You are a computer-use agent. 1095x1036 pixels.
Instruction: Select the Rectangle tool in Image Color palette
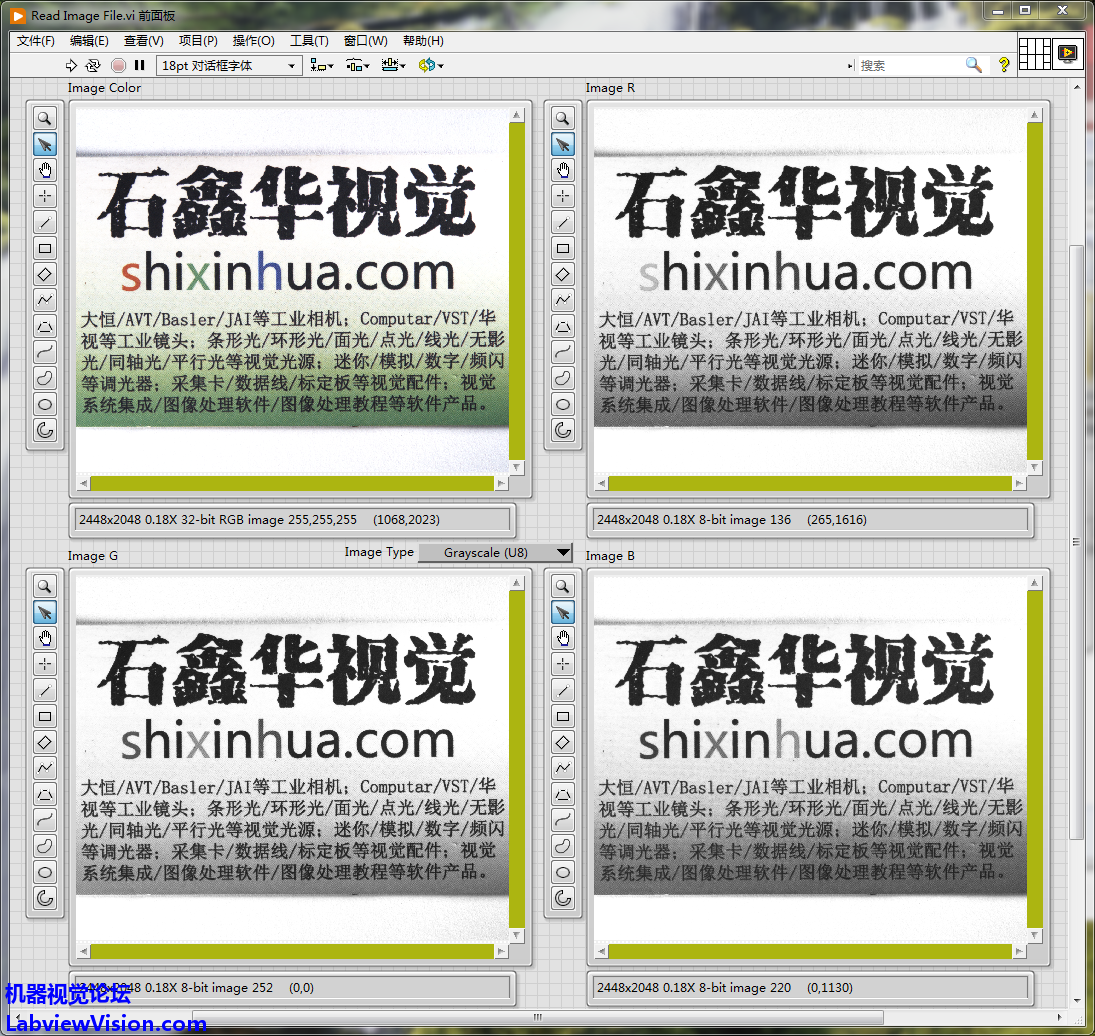[x=45, y=249]
